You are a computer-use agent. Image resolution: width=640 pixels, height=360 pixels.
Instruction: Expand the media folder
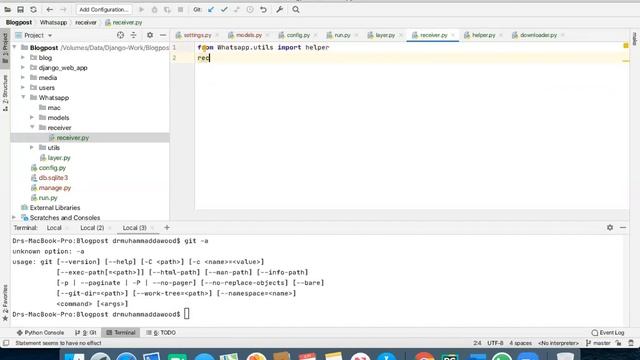click(x=23, y=78)
